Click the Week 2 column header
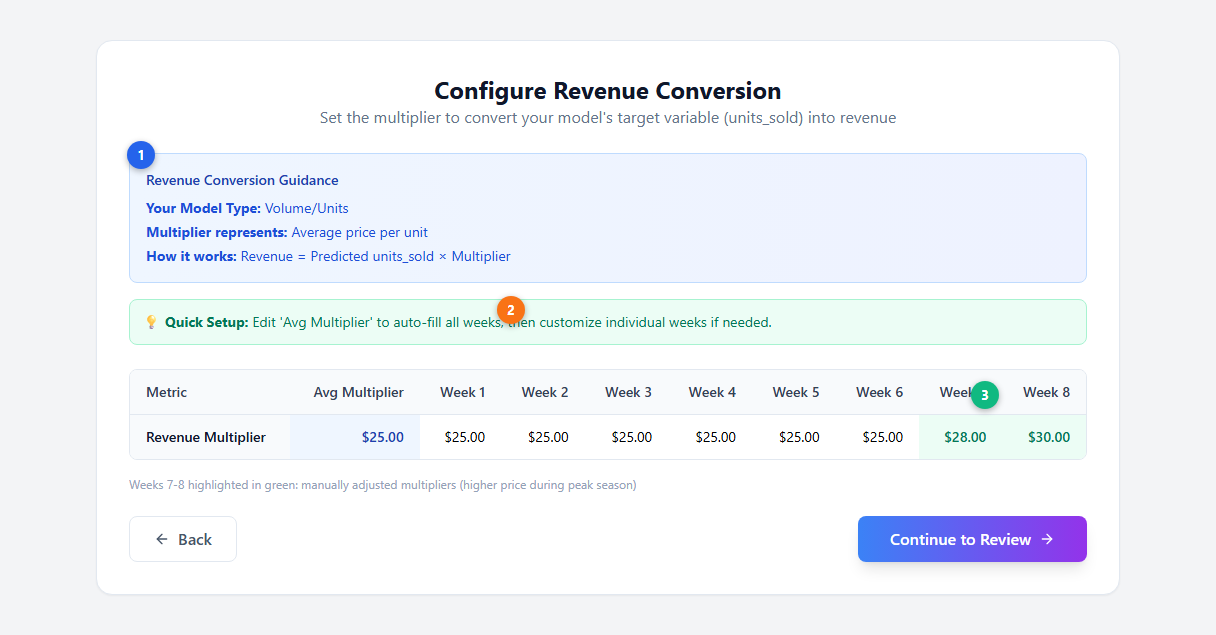 coord(545,392)
